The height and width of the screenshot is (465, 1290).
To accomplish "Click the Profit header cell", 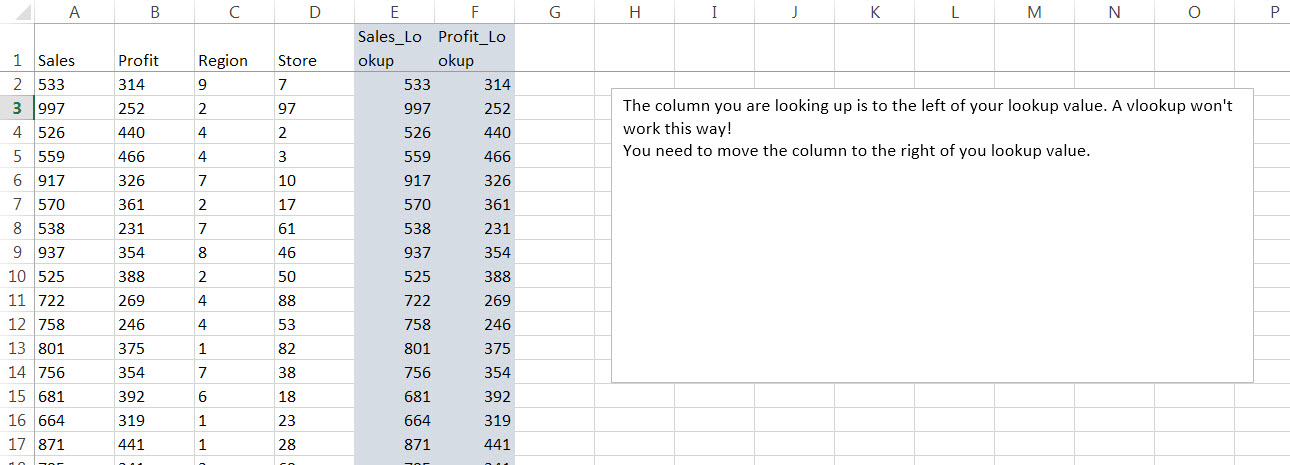I will pos(154,60).
